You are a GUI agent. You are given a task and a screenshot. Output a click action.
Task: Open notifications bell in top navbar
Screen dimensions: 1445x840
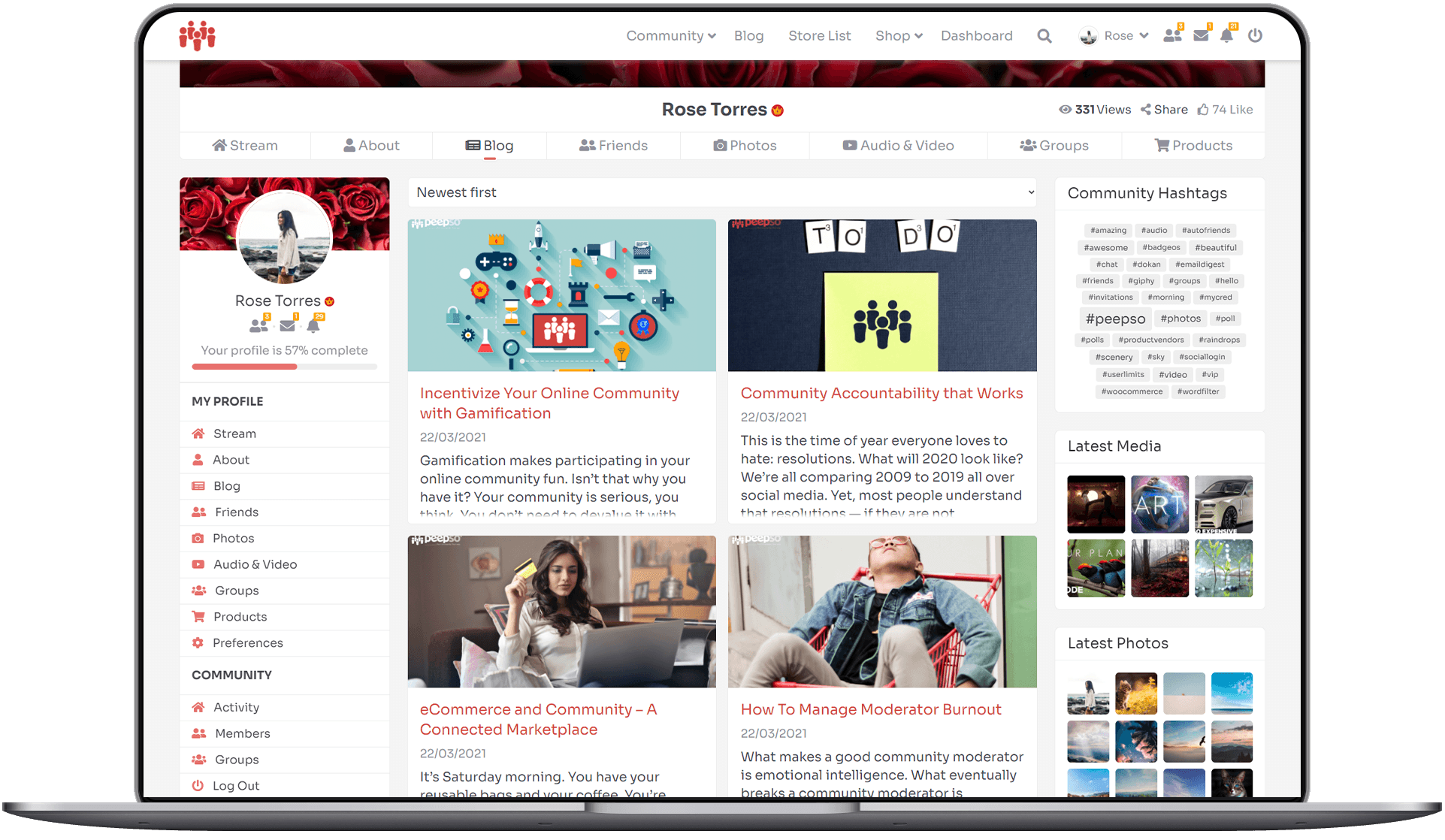coord(1226,35)
